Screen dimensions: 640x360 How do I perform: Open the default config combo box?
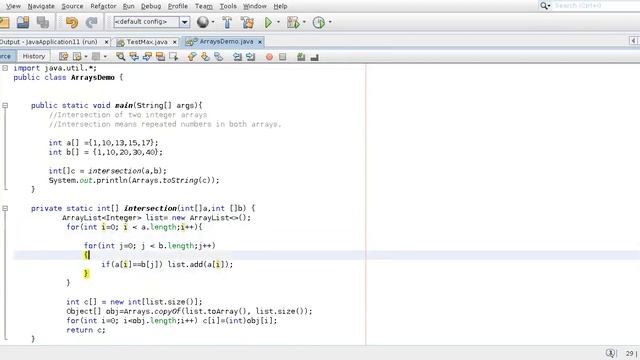(151, 22)
